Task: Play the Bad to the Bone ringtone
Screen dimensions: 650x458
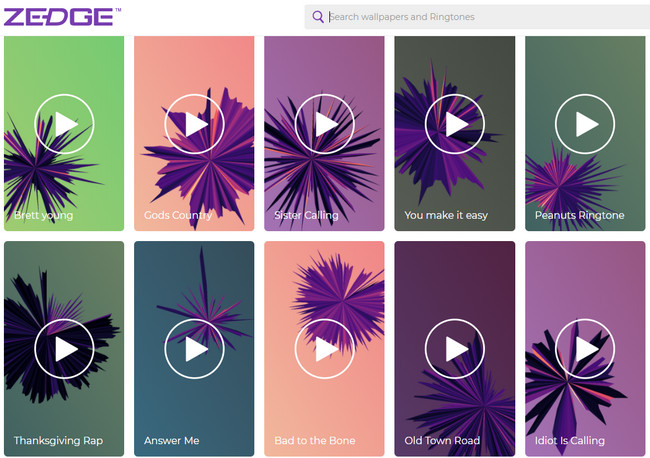Action: [x=324, y=348]
